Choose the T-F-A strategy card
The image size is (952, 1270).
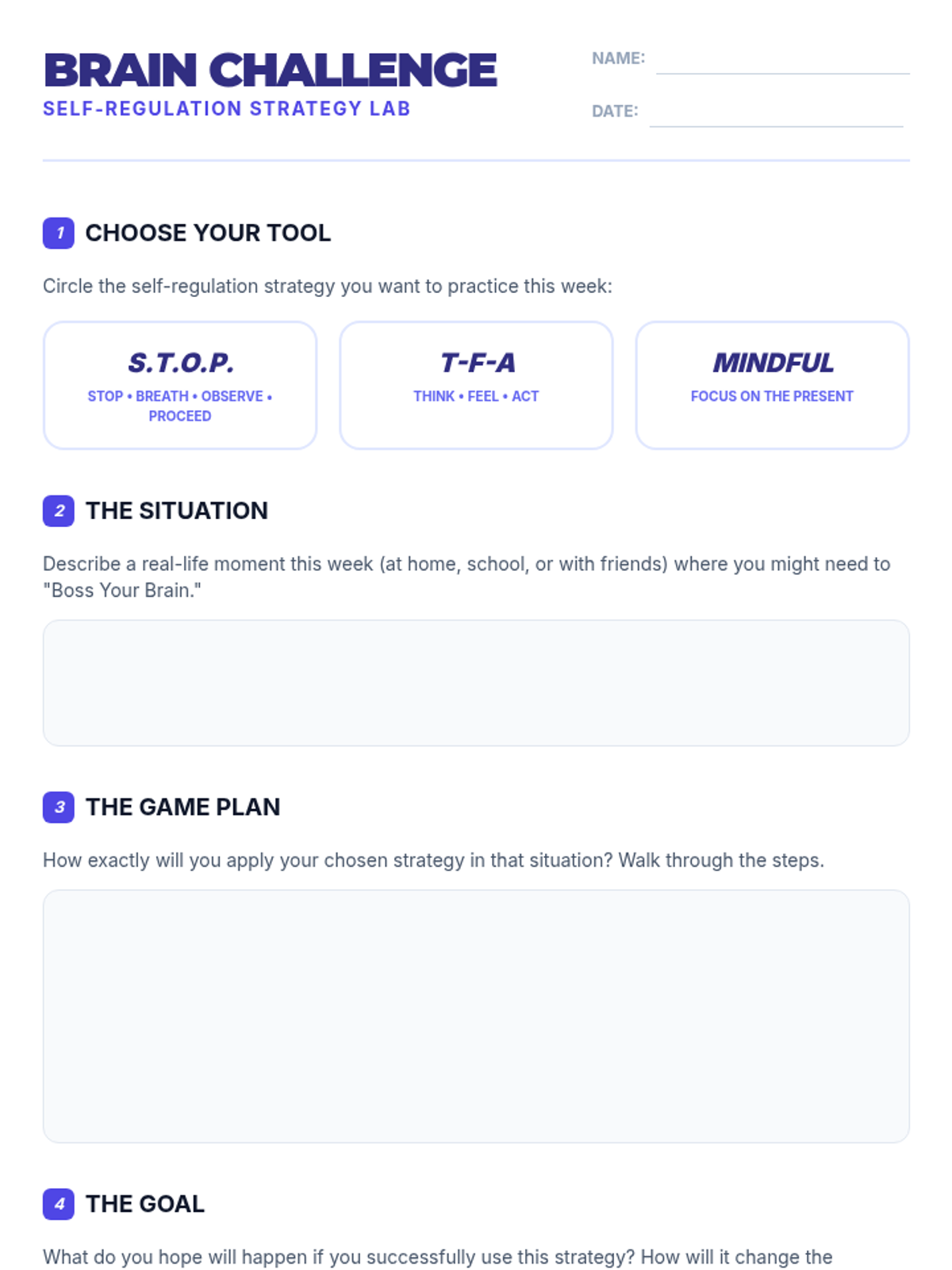[x=476, y=386]
